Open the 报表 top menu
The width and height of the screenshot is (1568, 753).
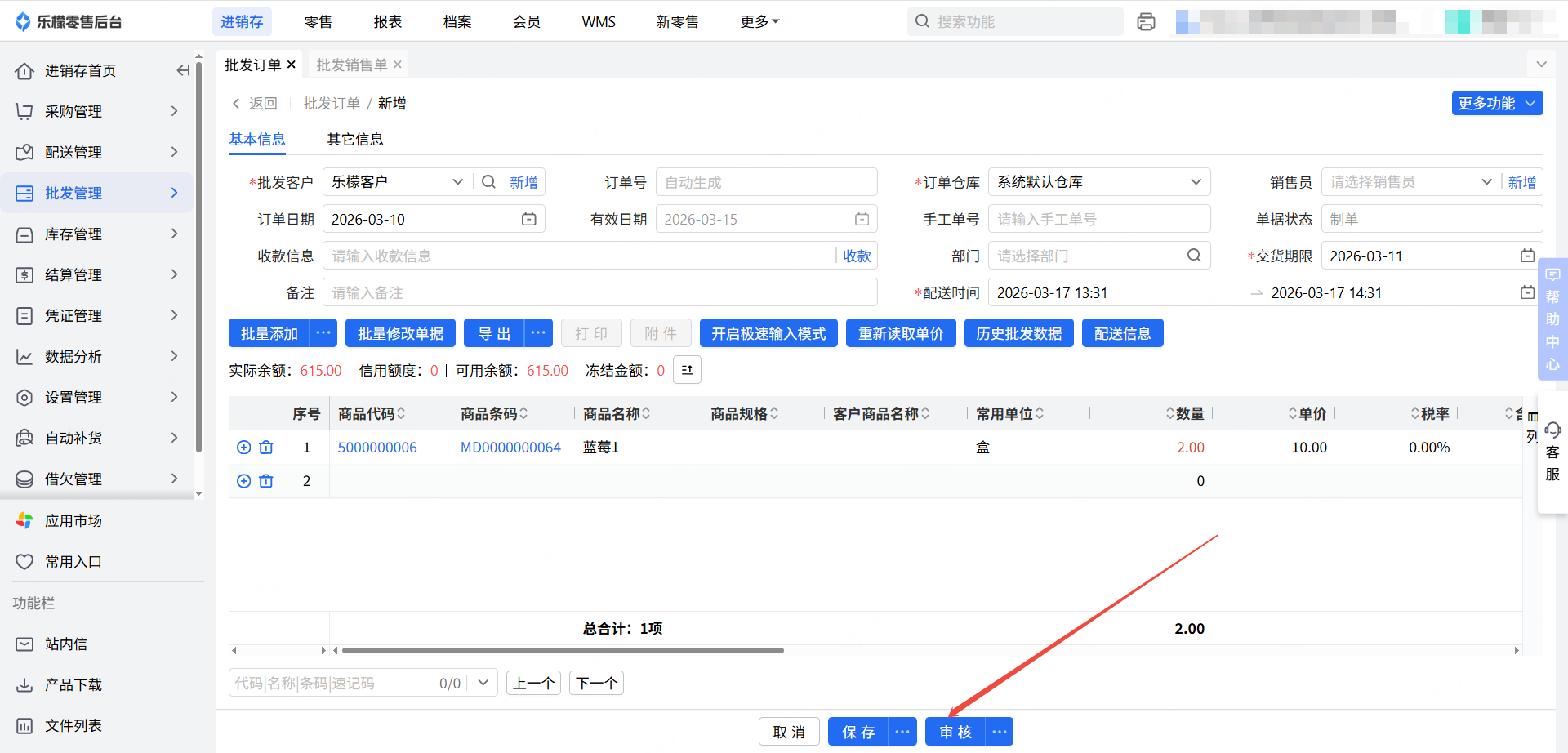point(387,22)
